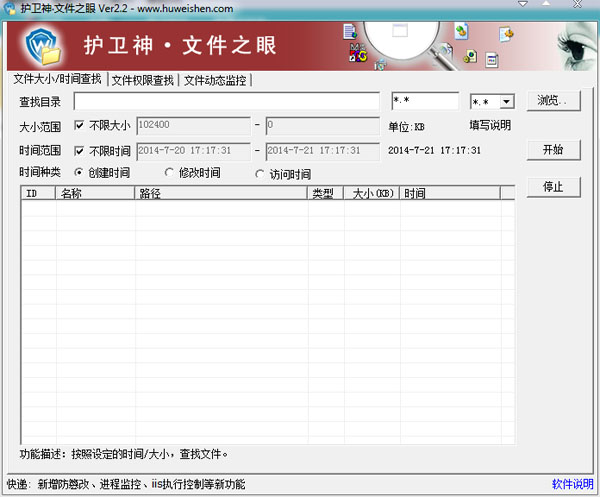Select the 访问时间 radio button
600x497 pixels.
coord(259,174)
